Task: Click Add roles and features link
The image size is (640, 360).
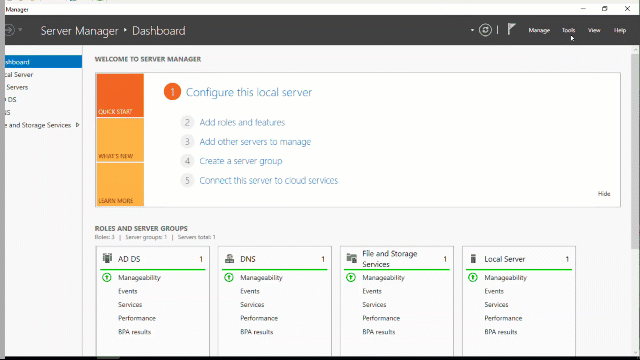Action: [242, 122]
